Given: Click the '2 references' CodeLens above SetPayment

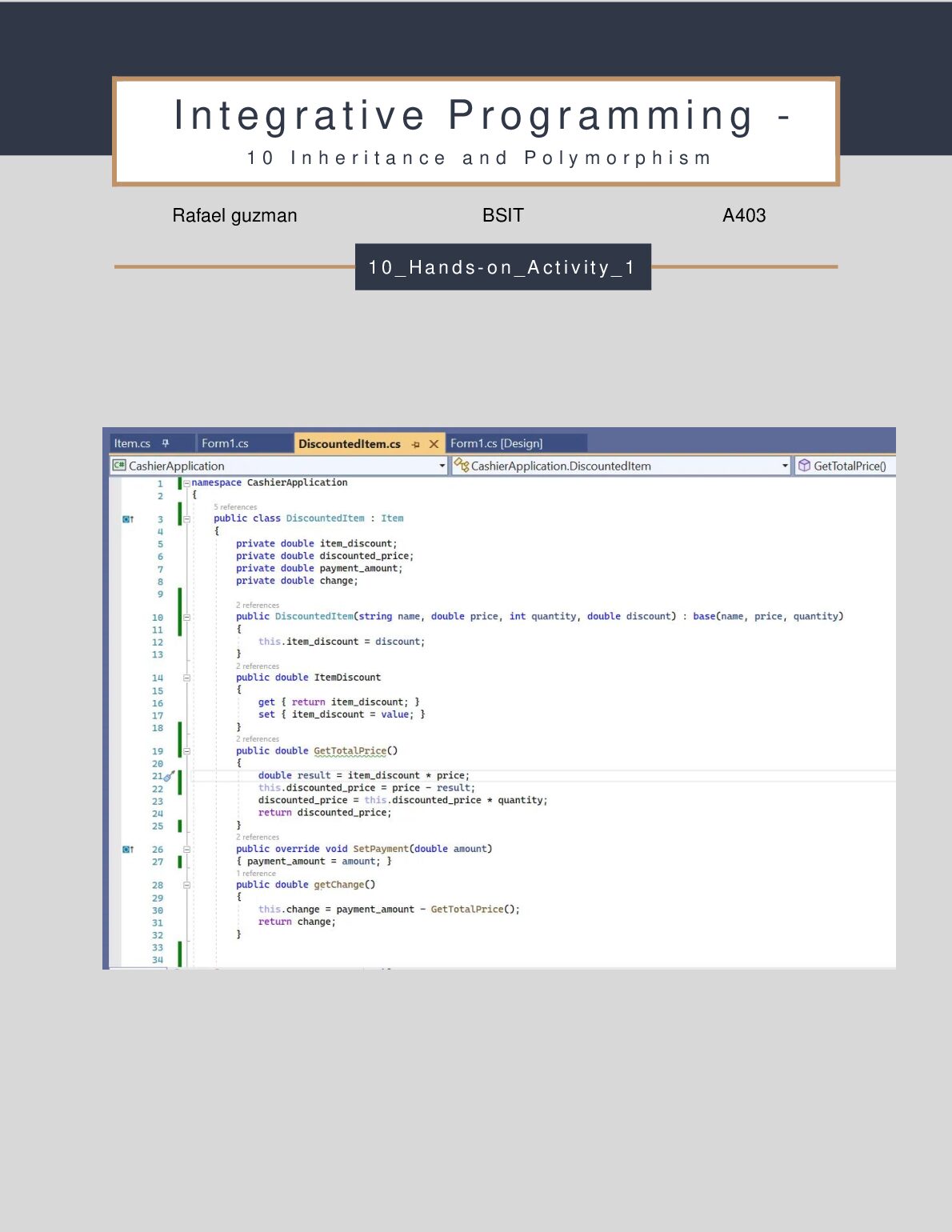Looking at the screenshot, I should [x=258, y=838].
